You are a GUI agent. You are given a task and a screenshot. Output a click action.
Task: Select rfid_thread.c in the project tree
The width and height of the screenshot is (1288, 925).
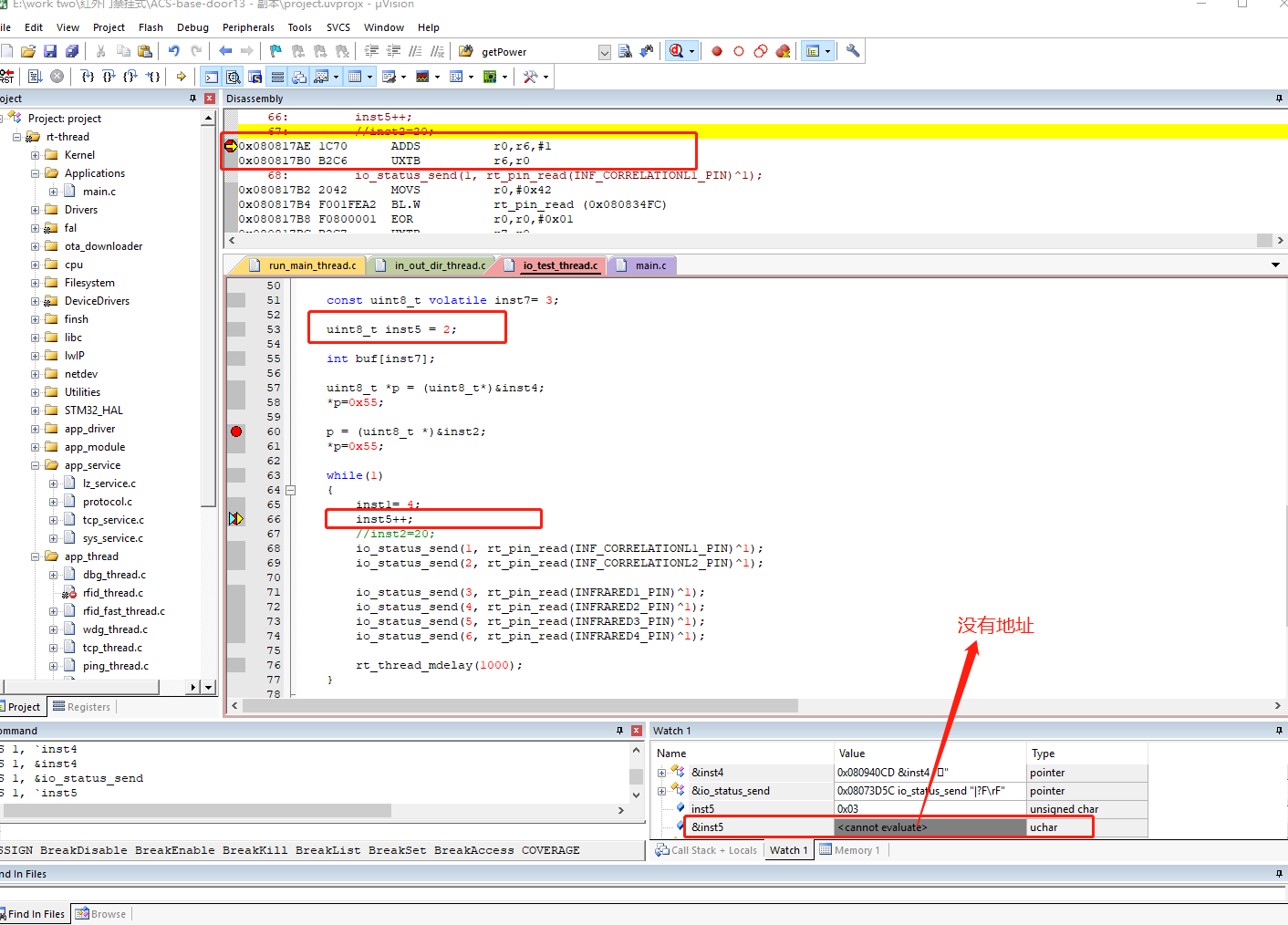tap(112, 593)
